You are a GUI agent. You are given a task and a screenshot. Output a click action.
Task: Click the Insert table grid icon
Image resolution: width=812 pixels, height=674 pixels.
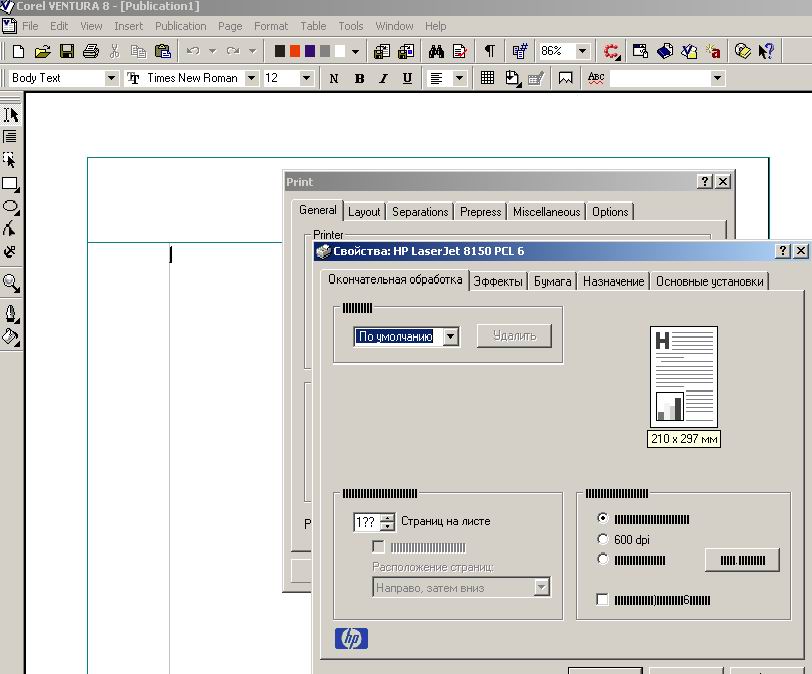487,78
